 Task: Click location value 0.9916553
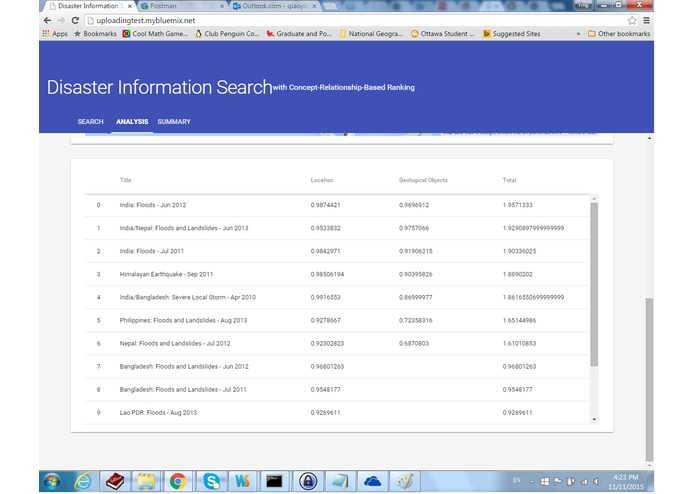pyautogui.click(x=325, y=297)
